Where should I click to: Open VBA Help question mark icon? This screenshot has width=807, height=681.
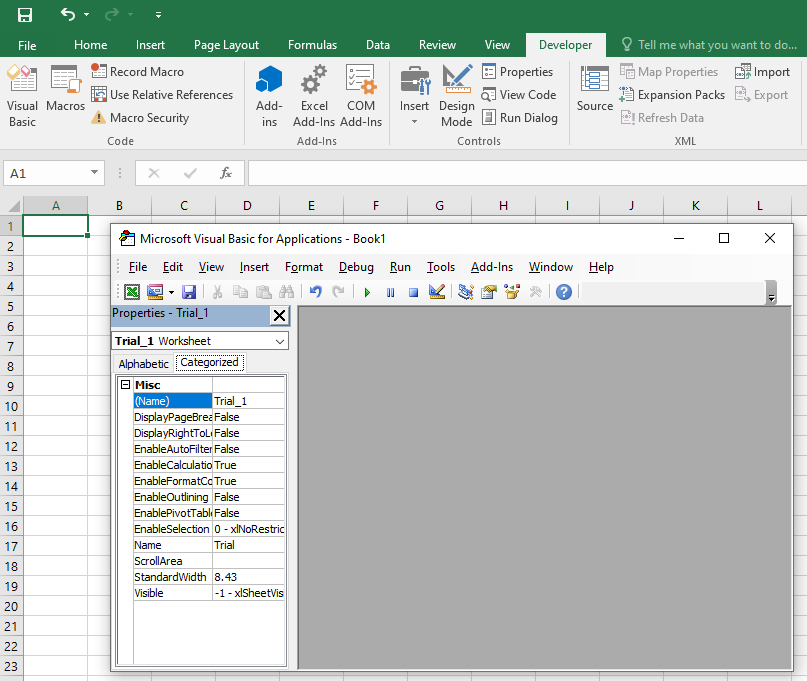coord(564,292)
